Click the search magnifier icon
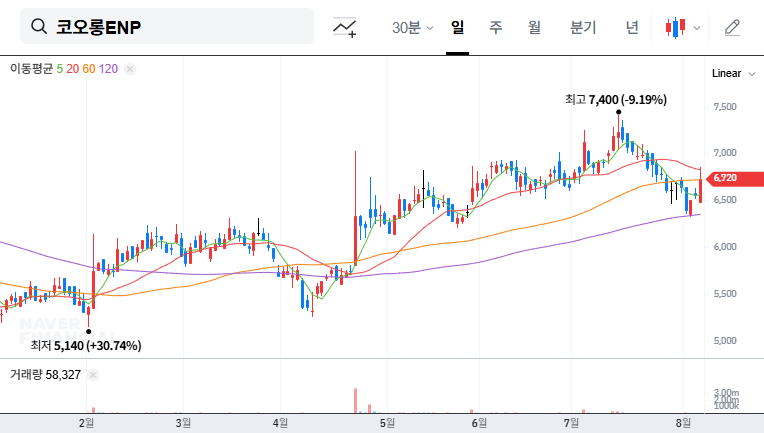The height and width of the screenshot is (433, 764). (39, 26)
